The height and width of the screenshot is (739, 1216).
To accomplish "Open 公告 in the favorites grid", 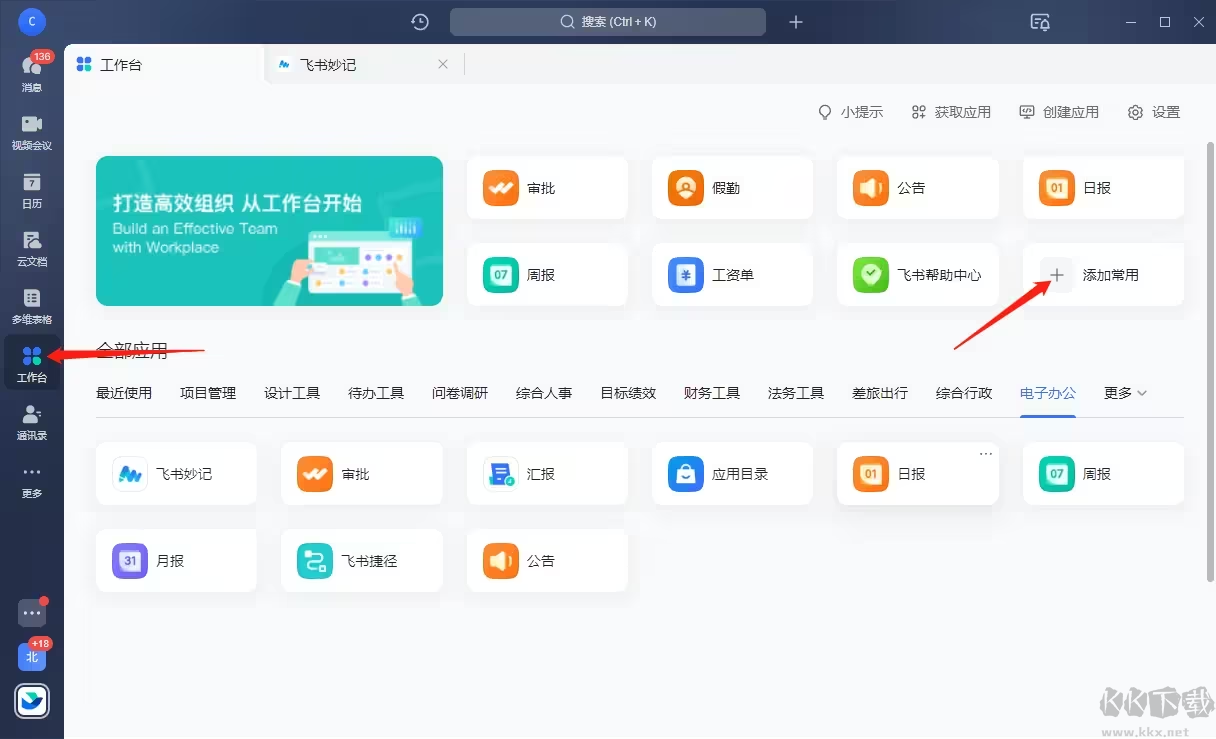I will (918, 188).
